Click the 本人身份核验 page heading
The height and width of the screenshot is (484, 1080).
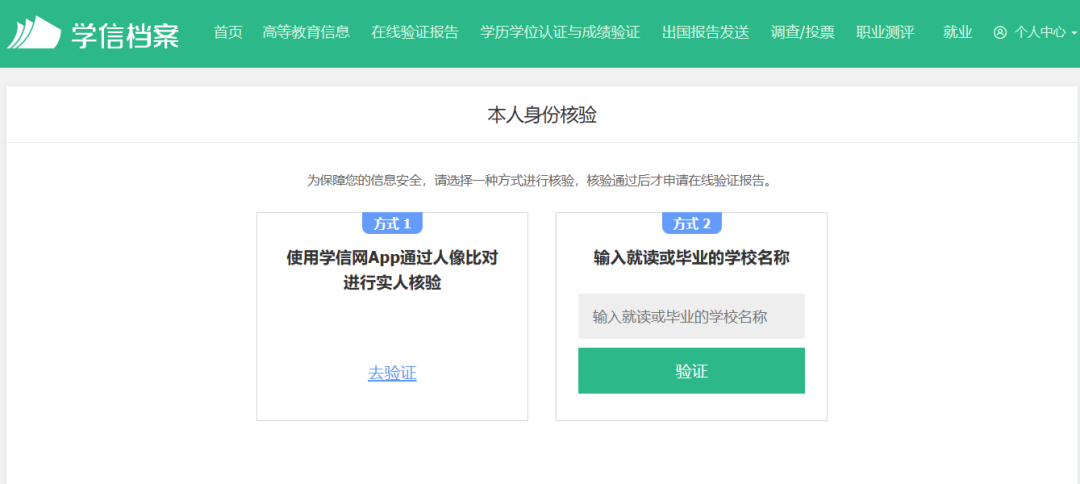[541, 115]
